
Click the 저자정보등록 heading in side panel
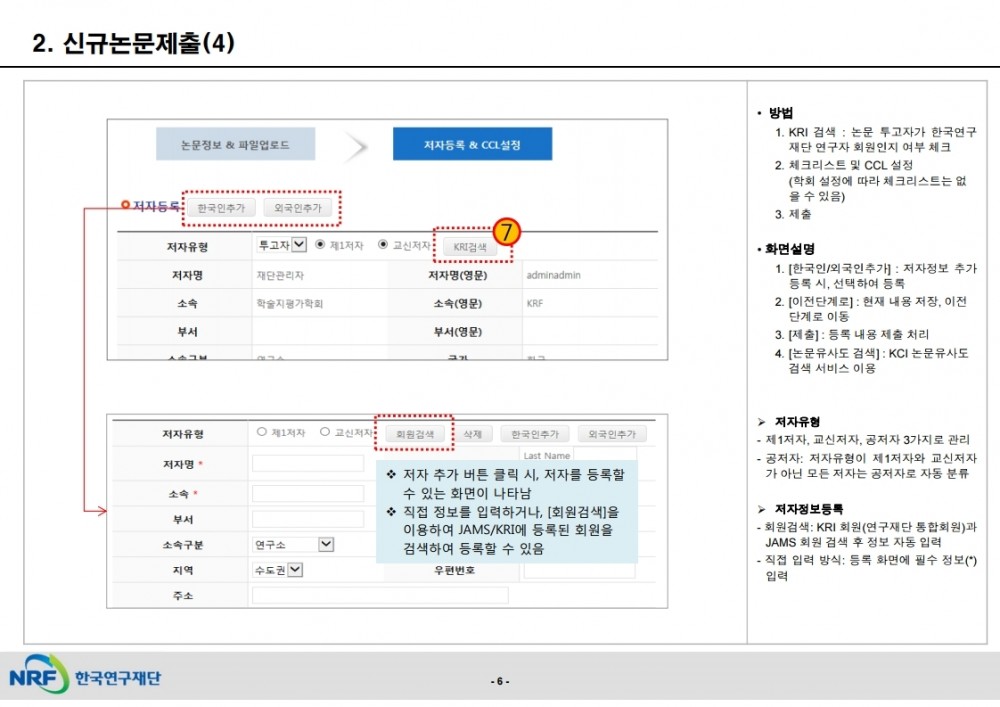click(809, 509)
